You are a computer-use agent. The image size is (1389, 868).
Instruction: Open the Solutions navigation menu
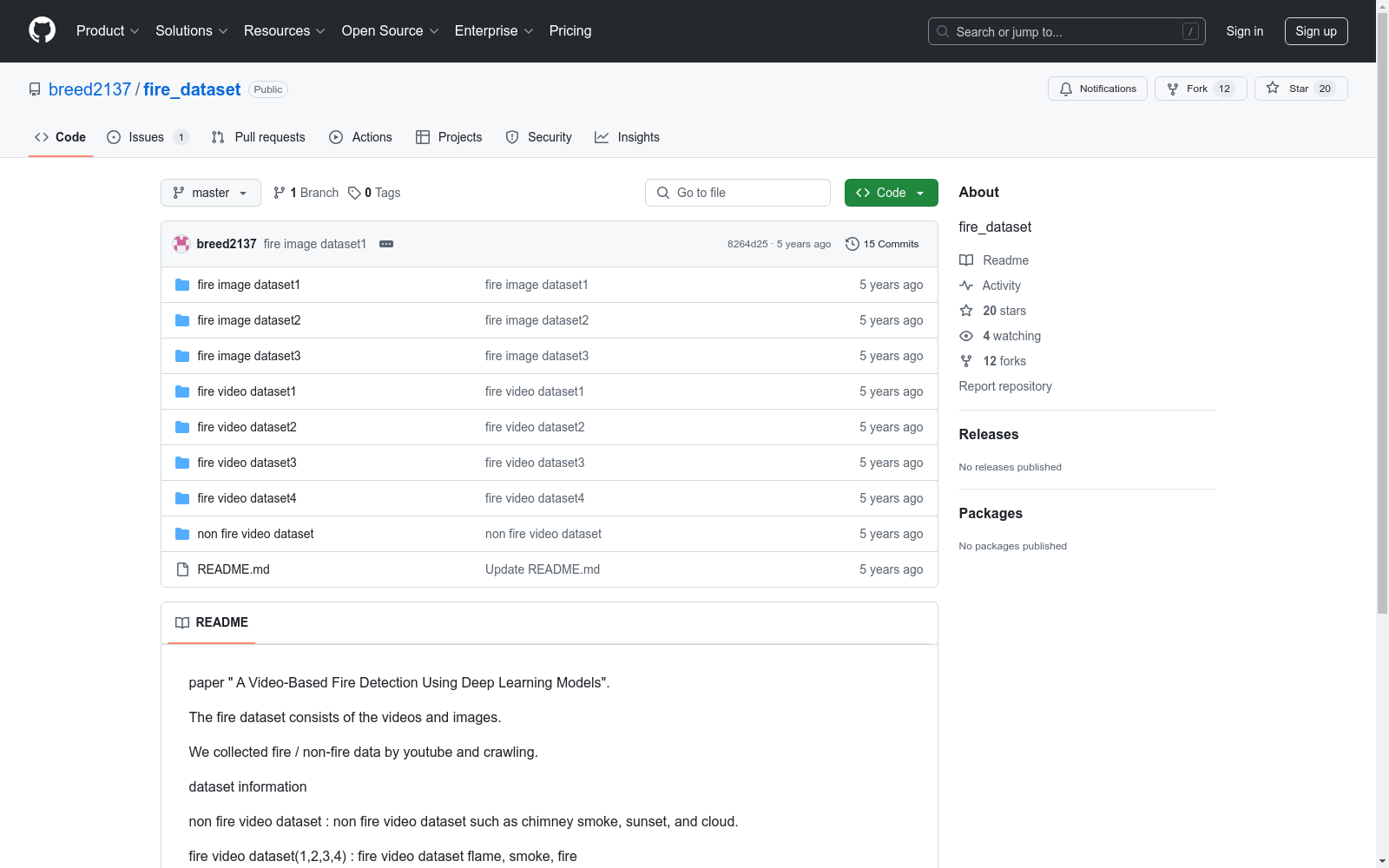(191, 31)
